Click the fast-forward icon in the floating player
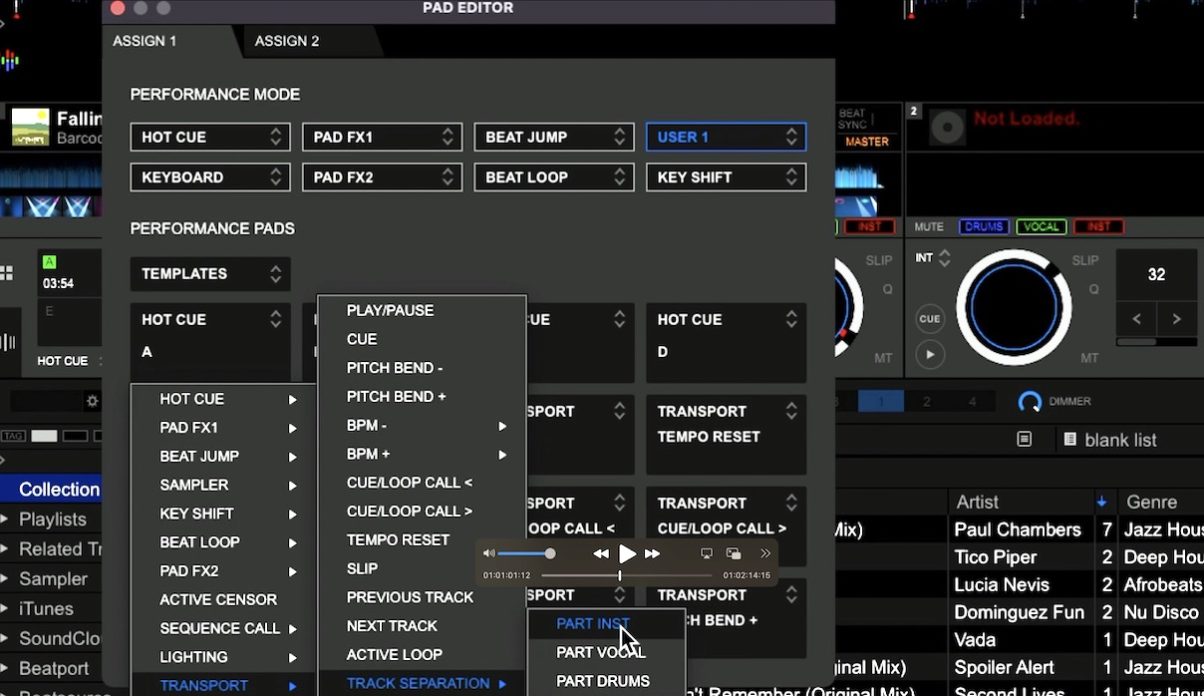1204x696 pixels. click(653, 552)
